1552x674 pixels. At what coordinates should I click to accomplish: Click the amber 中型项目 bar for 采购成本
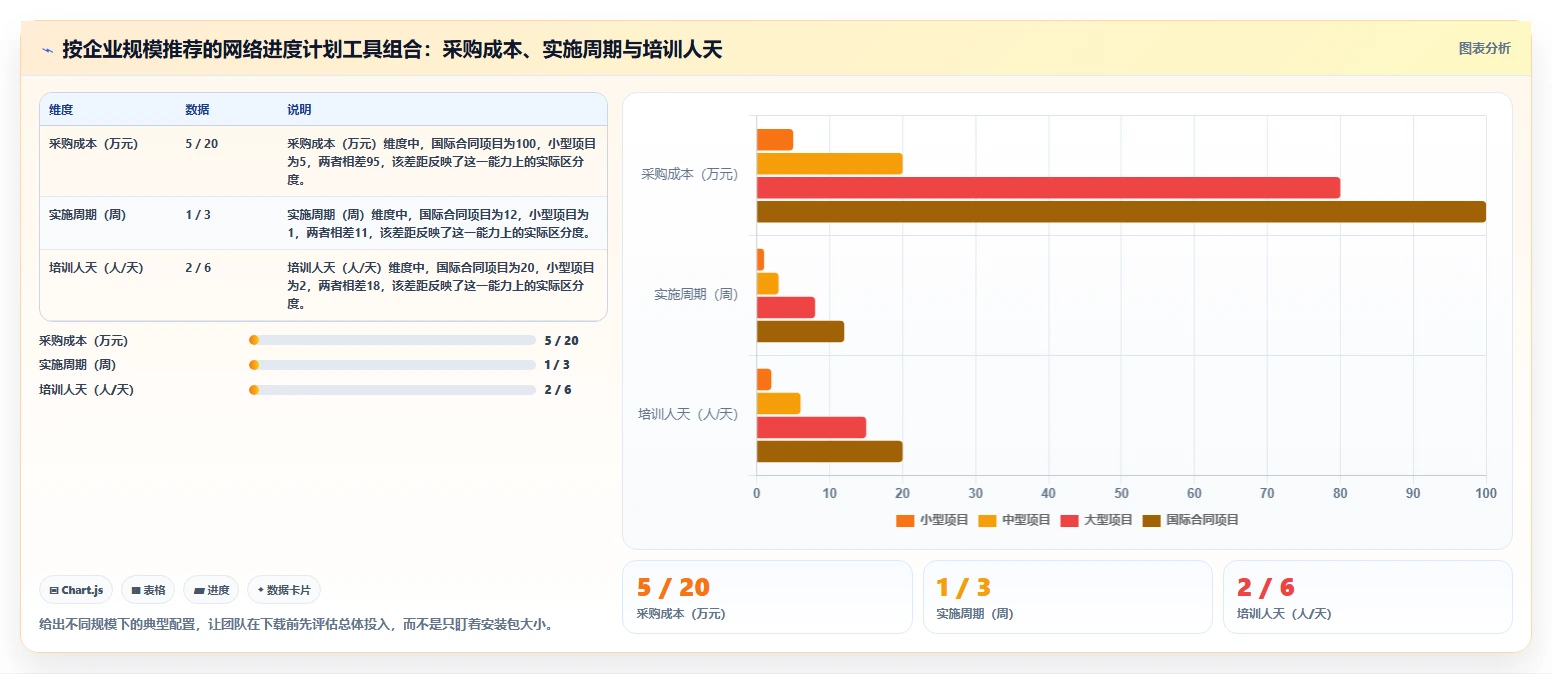(830, 164)
